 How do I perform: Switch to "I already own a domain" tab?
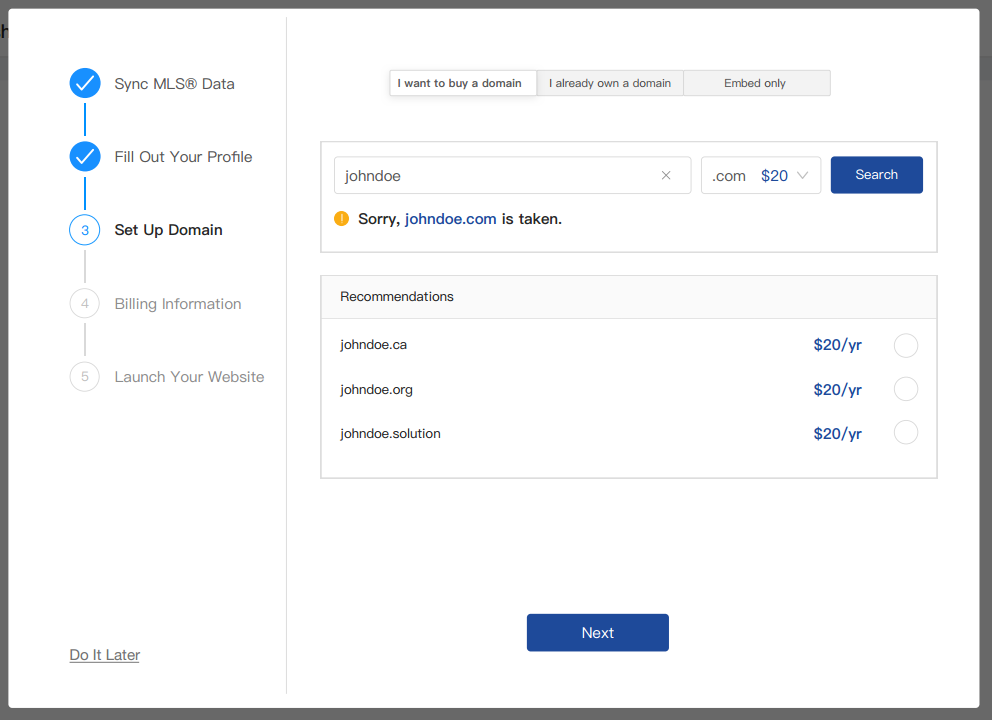click(x=609, y=83)
